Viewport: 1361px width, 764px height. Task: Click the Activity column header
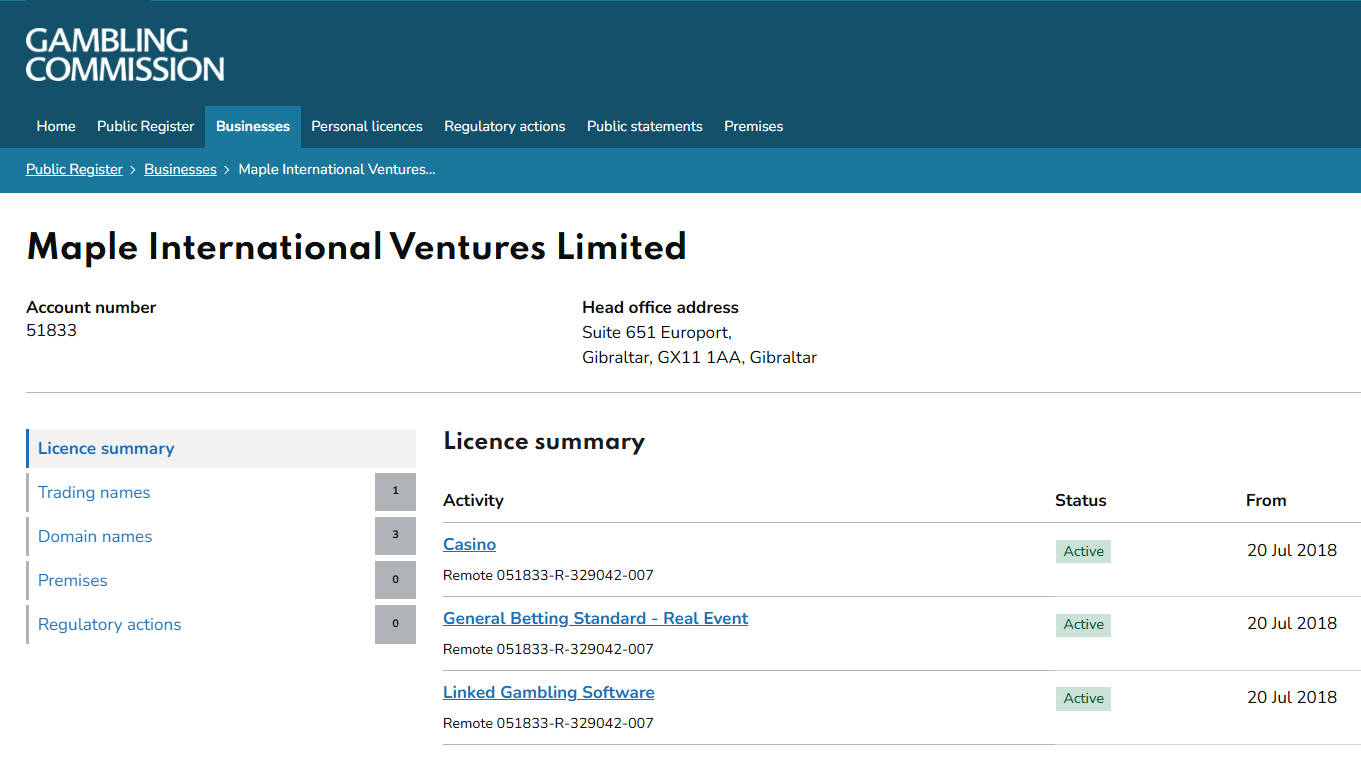[x=473, y=500]
